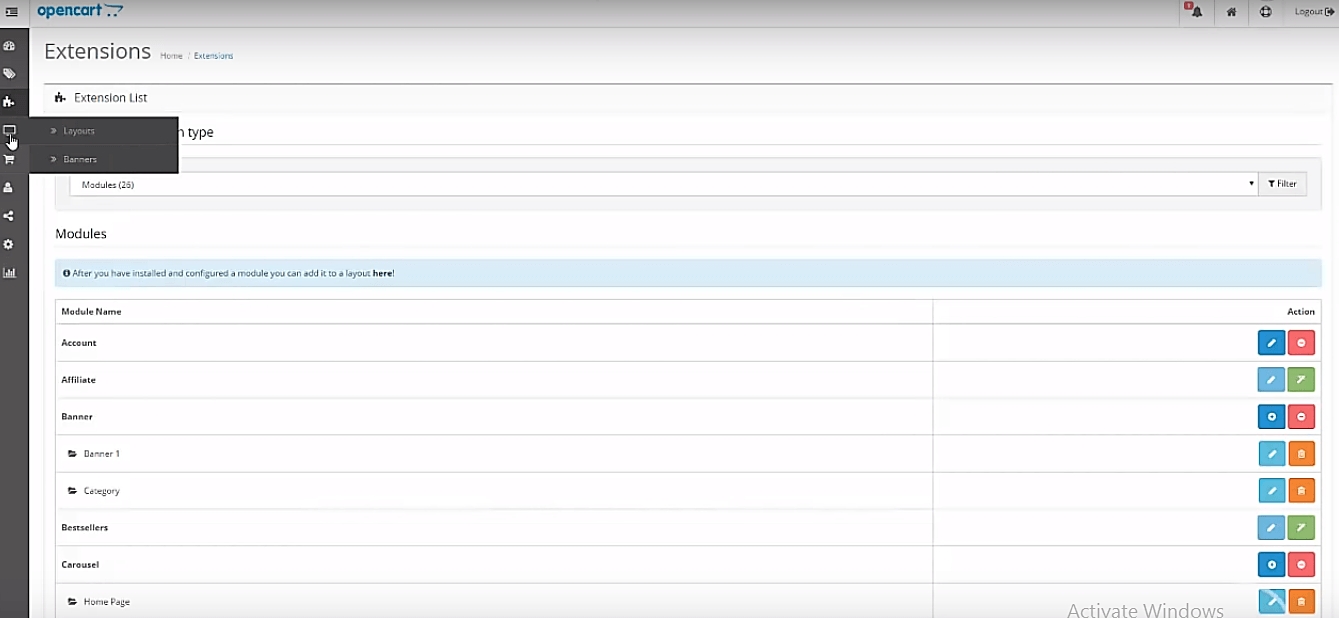Click the Banner 1 row label
This screenshot has height=618, width=1339.
coord(101,454)
